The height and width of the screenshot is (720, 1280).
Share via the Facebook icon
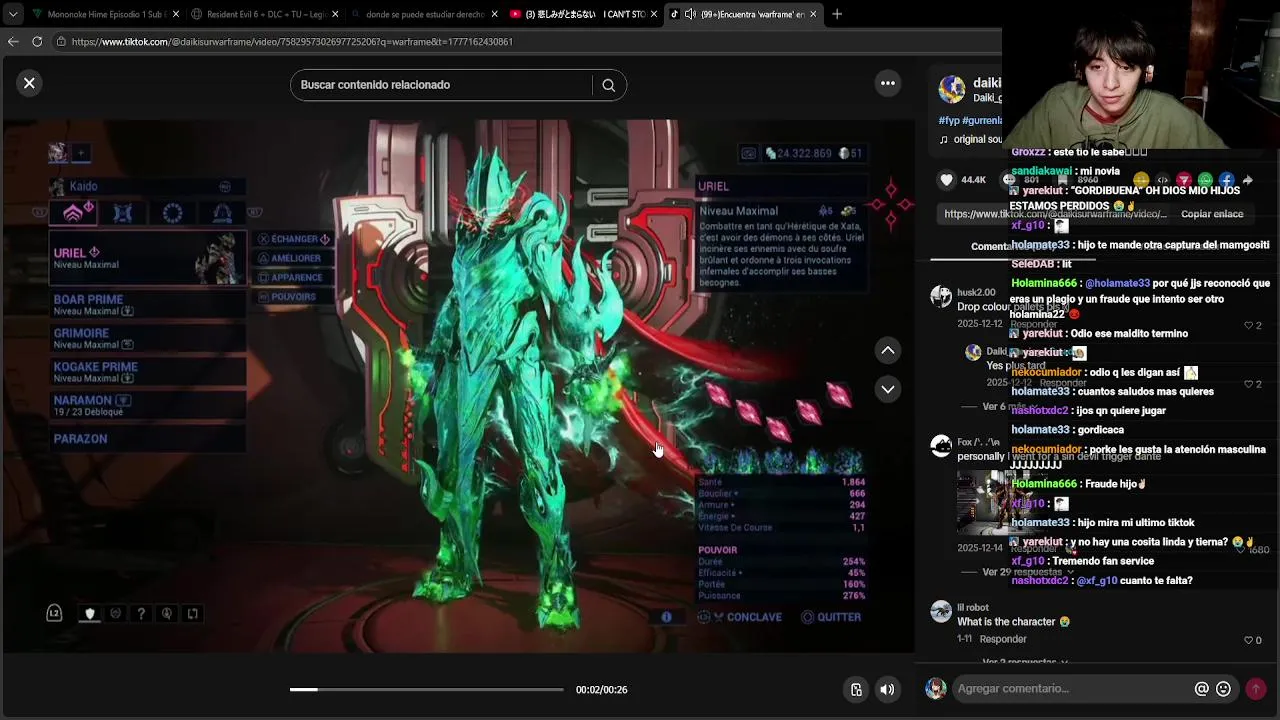coord(1226,180)
